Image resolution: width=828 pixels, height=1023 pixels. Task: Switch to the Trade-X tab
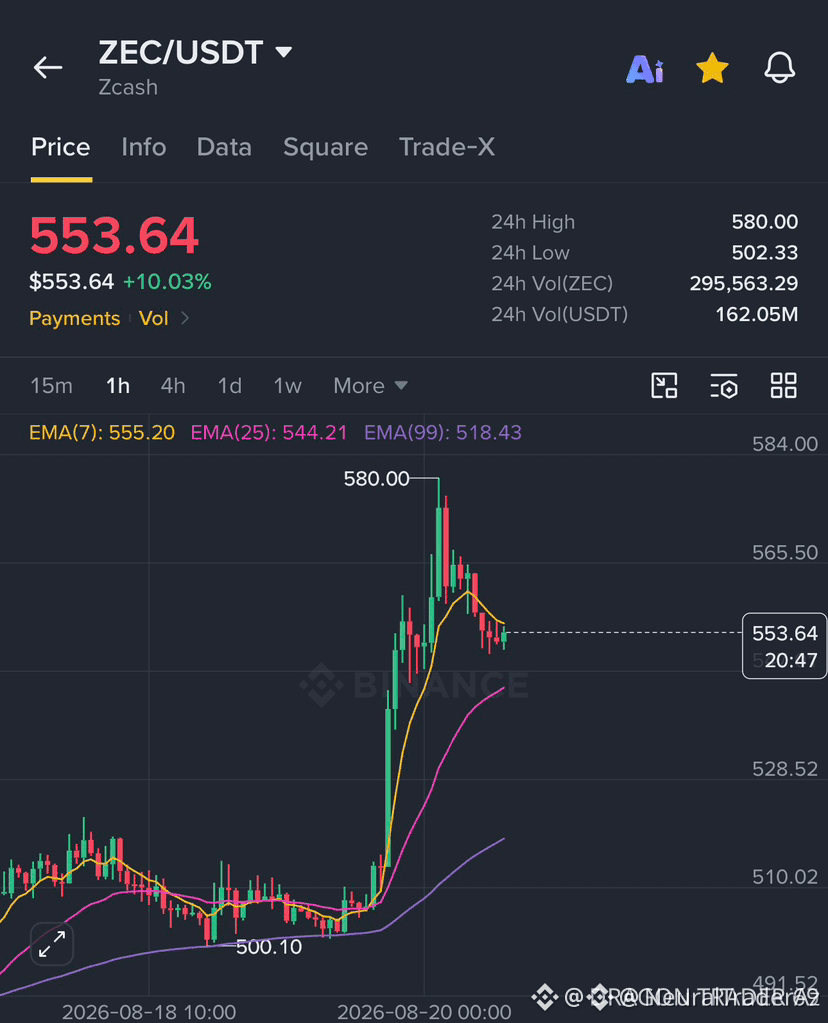pos(447,147)
